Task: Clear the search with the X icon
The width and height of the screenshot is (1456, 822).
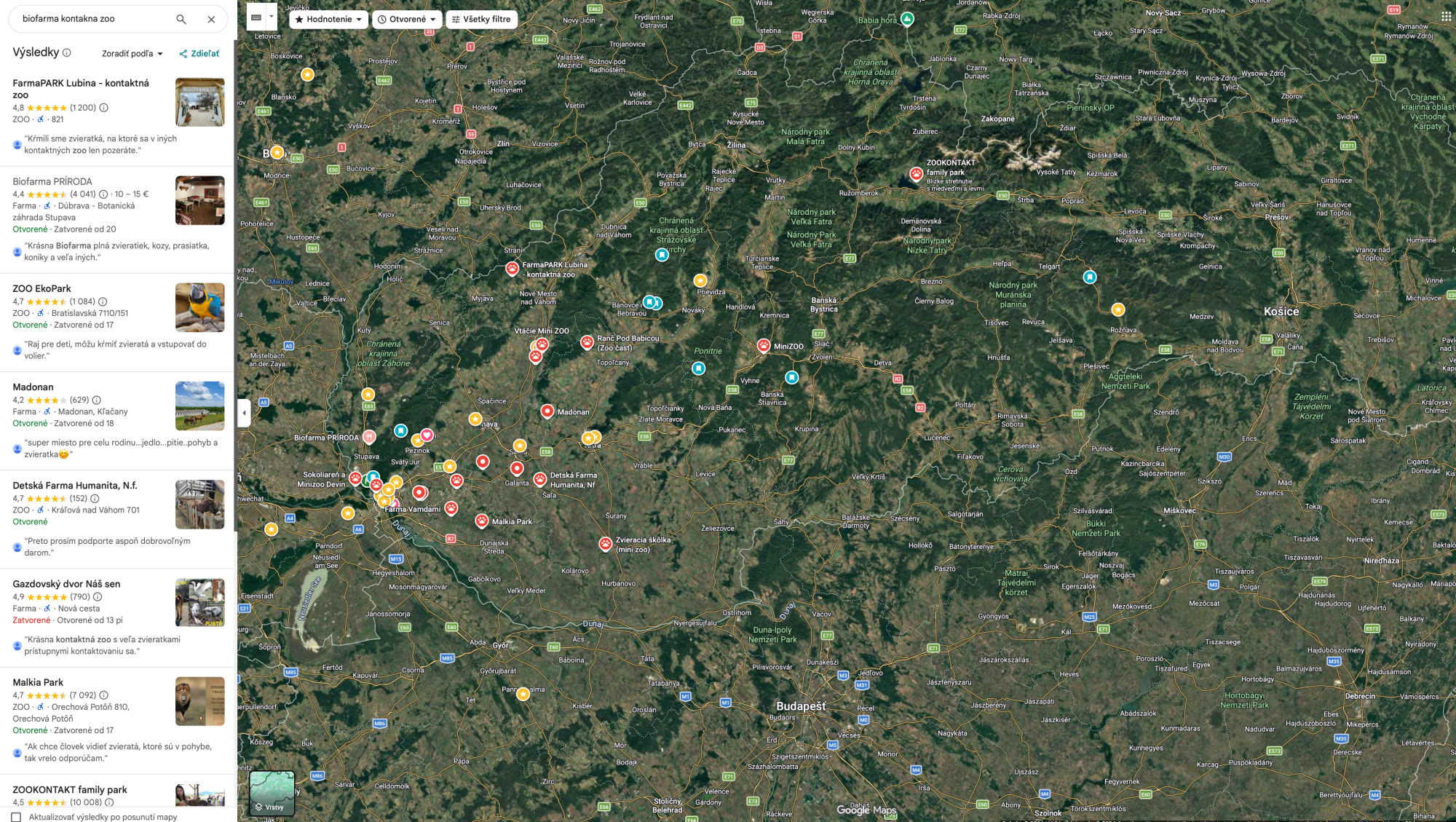Action: [211, 20]
